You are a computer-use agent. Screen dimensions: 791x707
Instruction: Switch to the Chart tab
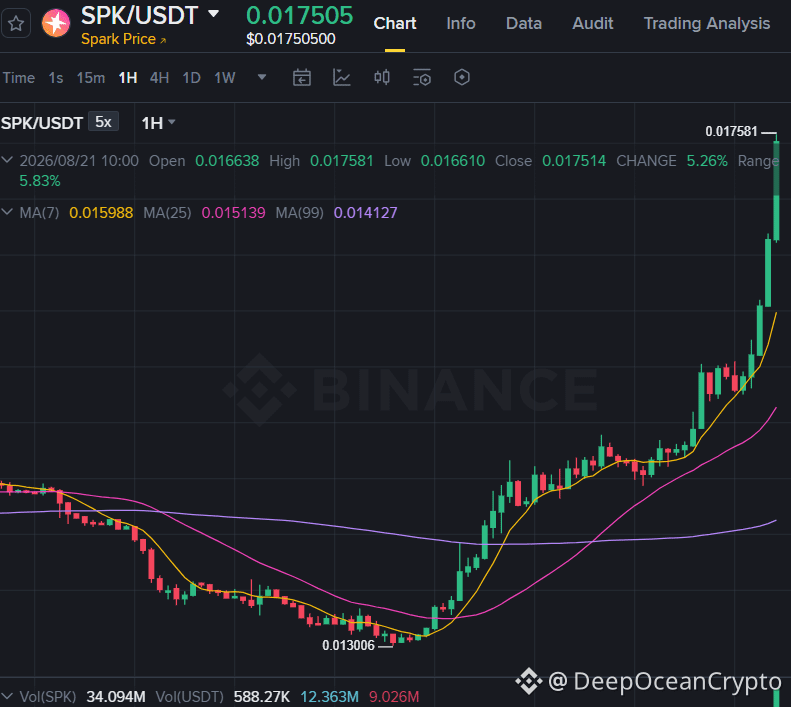[x=394, y=23]
